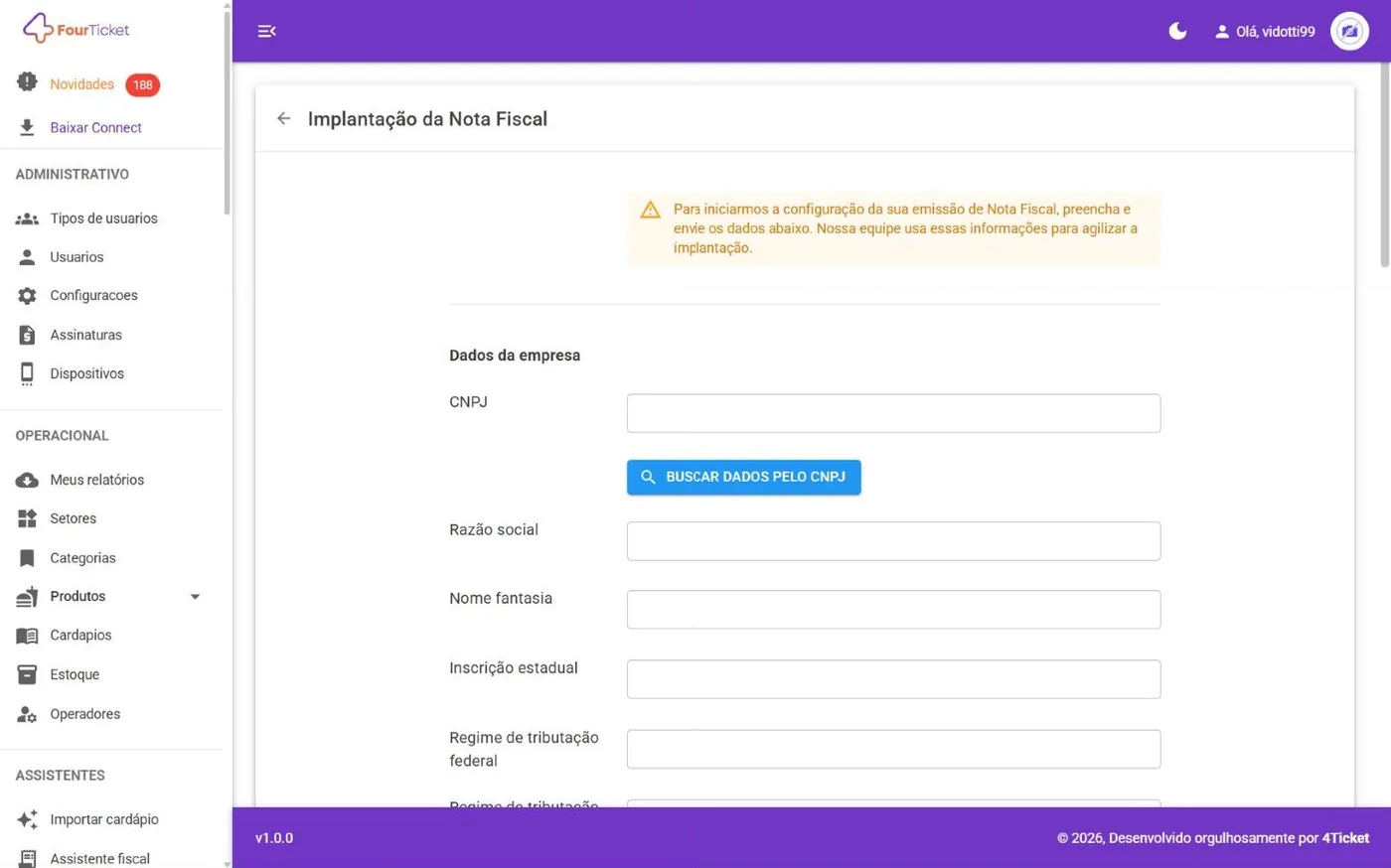
Task: Click the Setores widgets icon
Action: click(27, 518)
